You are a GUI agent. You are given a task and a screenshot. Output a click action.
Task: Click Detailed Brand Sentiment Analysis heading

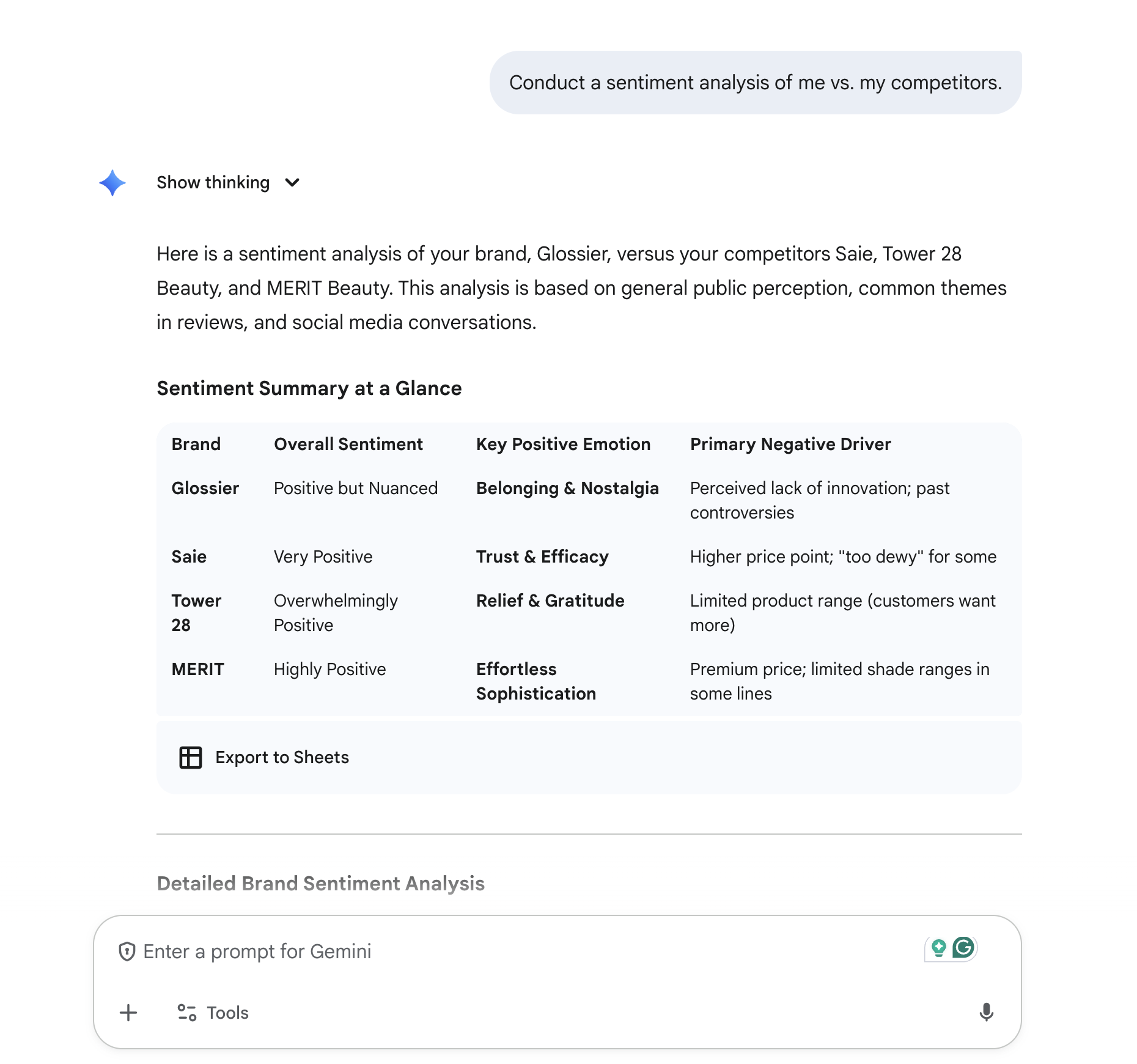pos(320,884)
